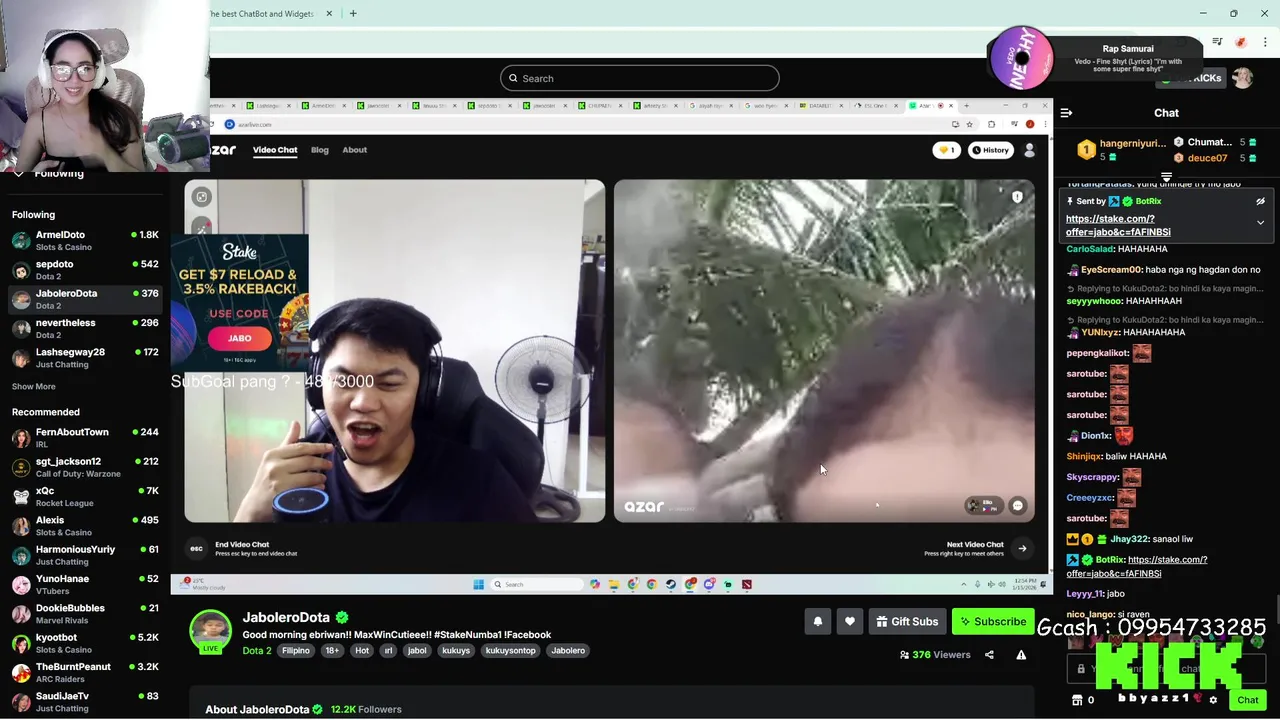This screenshot has width=1280, height=720.
Task: Open Azar message bubble icon
Action: pos(1018,505)
